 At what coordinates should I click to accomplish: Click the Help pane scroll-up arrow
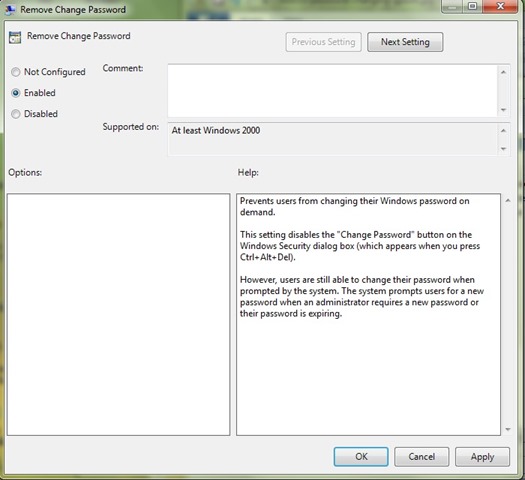[508, 201]
